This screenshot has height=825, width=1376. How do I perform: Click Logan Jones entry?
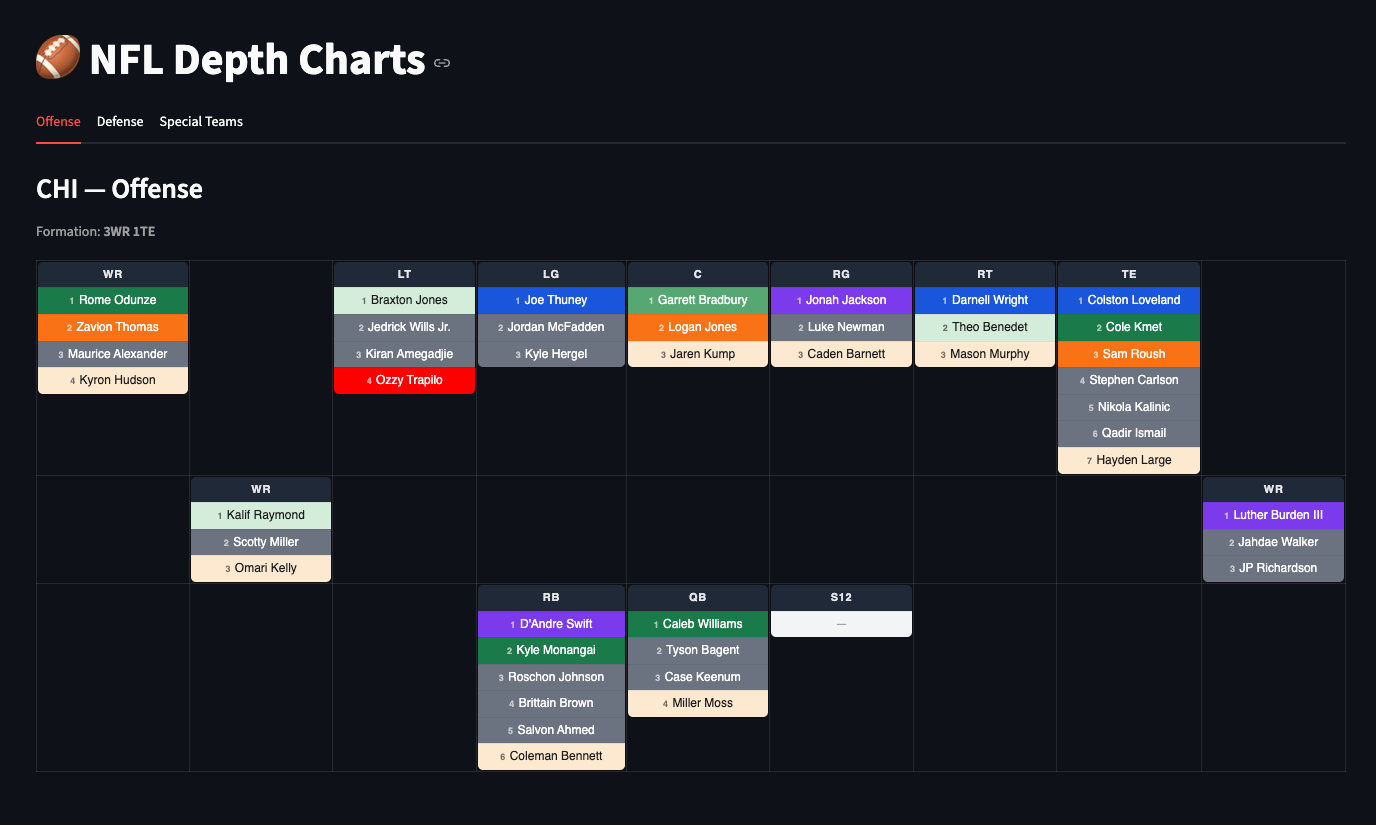698,327
